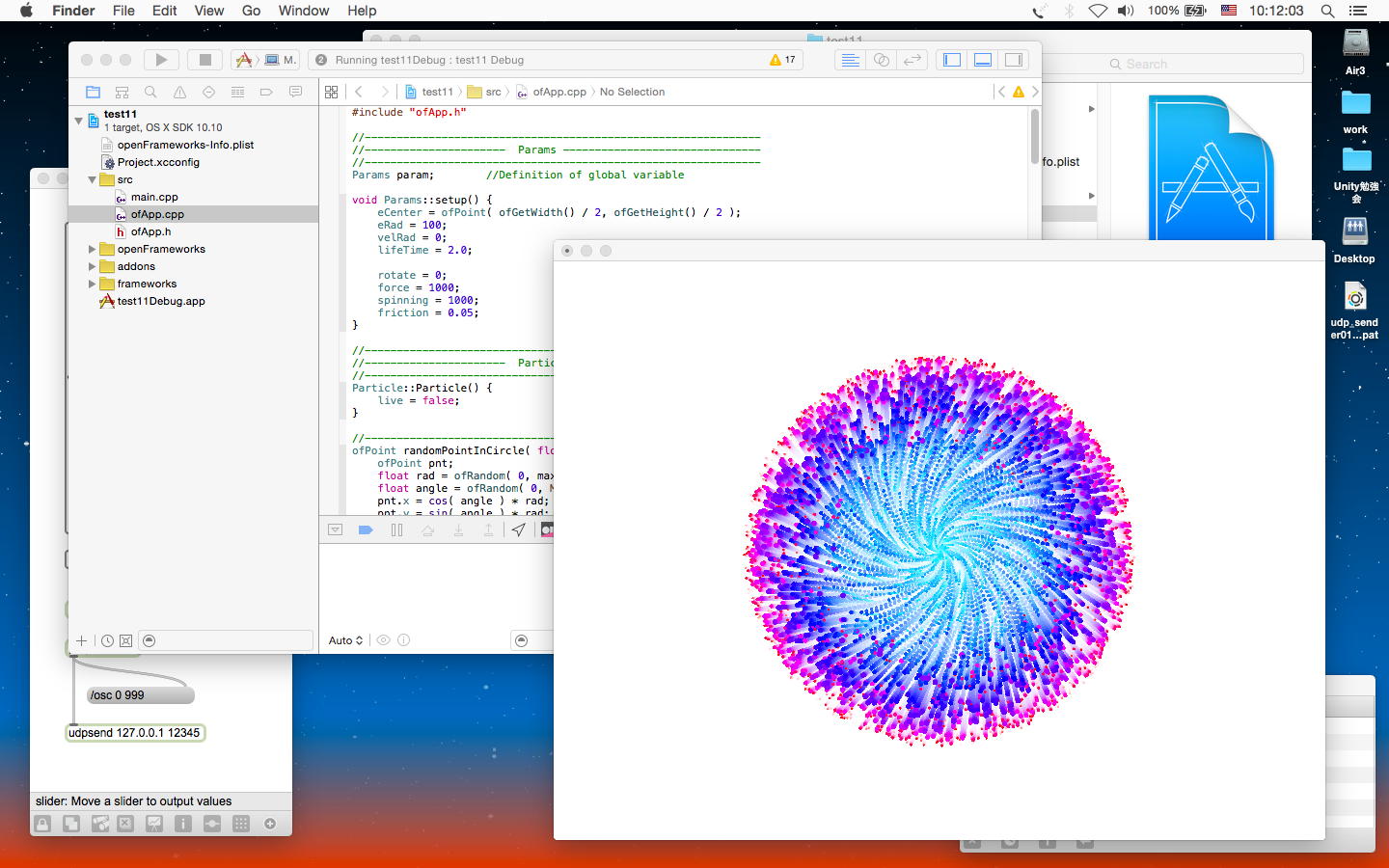Toggle the debug area panel visibility

(983, 60)
